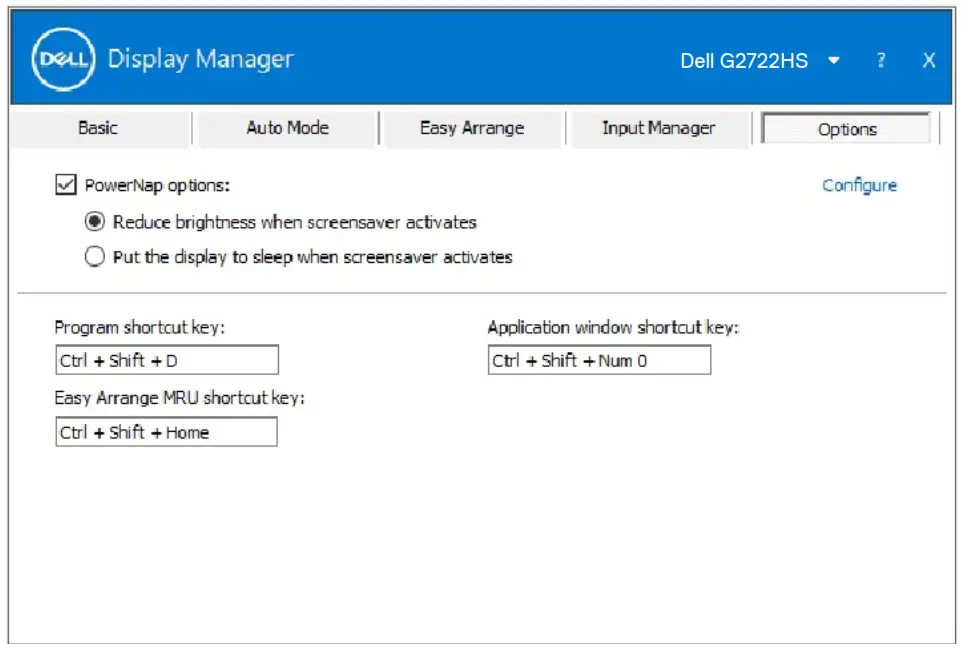Close the Display Manager window

point(928,60)
